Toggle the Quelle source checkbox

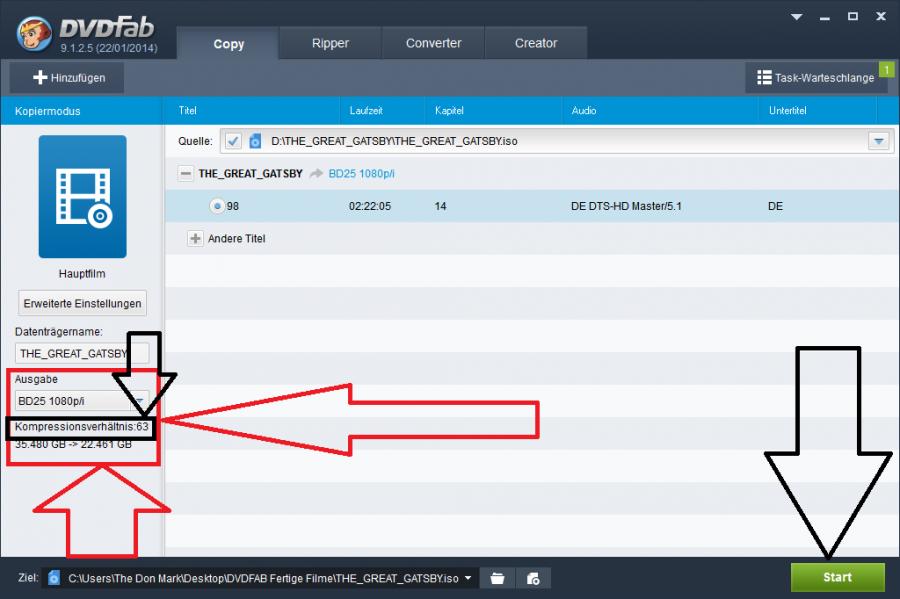click(233, 141)
